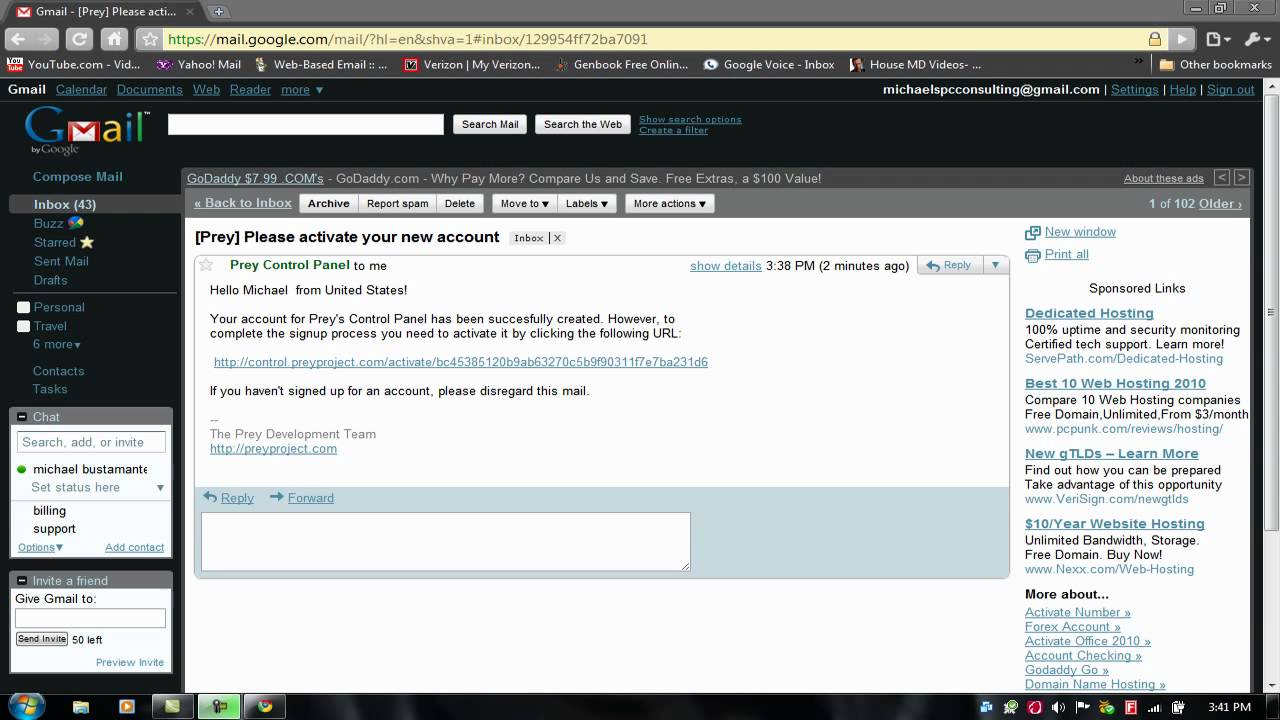Open chat Options menu

[40, 547]
